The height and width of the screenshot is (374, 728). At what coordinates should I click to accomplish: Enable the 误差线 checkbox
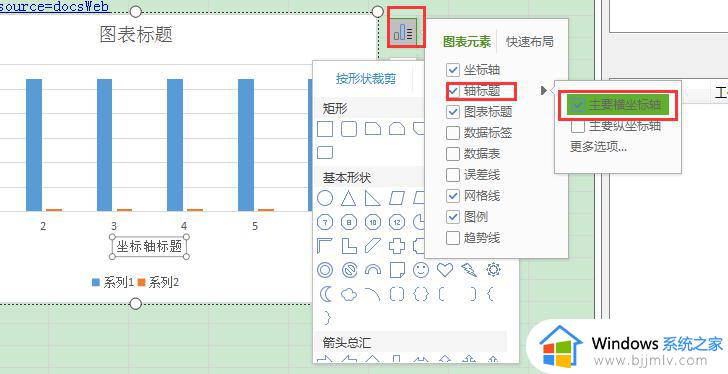(453, 175)
